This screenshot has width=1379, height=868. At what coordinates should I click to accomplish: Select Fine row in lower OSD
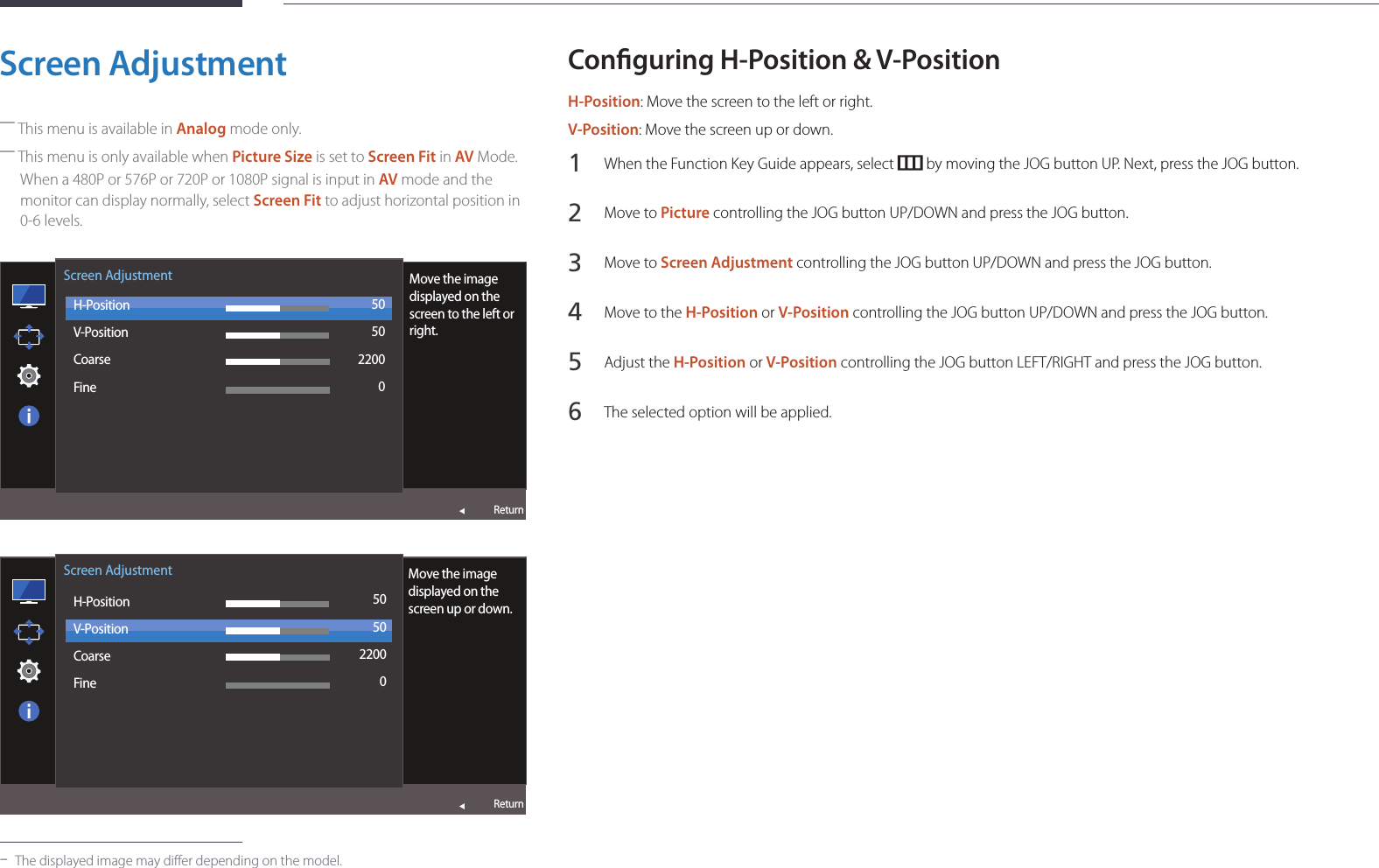(x=228, y=683)
